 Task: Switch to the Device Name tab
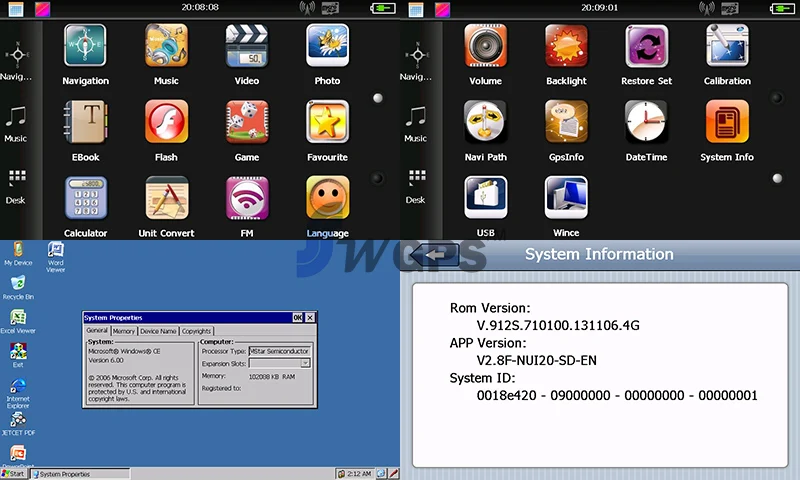[x=158, y=331]
